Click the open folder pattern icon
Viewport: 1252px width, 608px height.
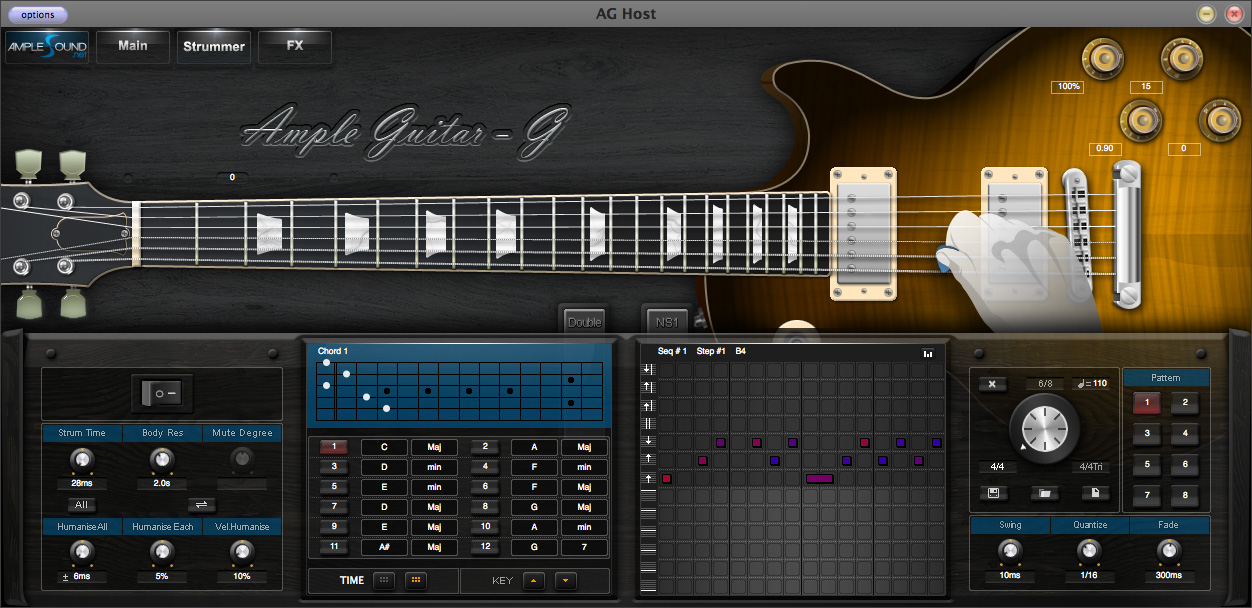click(1044, 493)
